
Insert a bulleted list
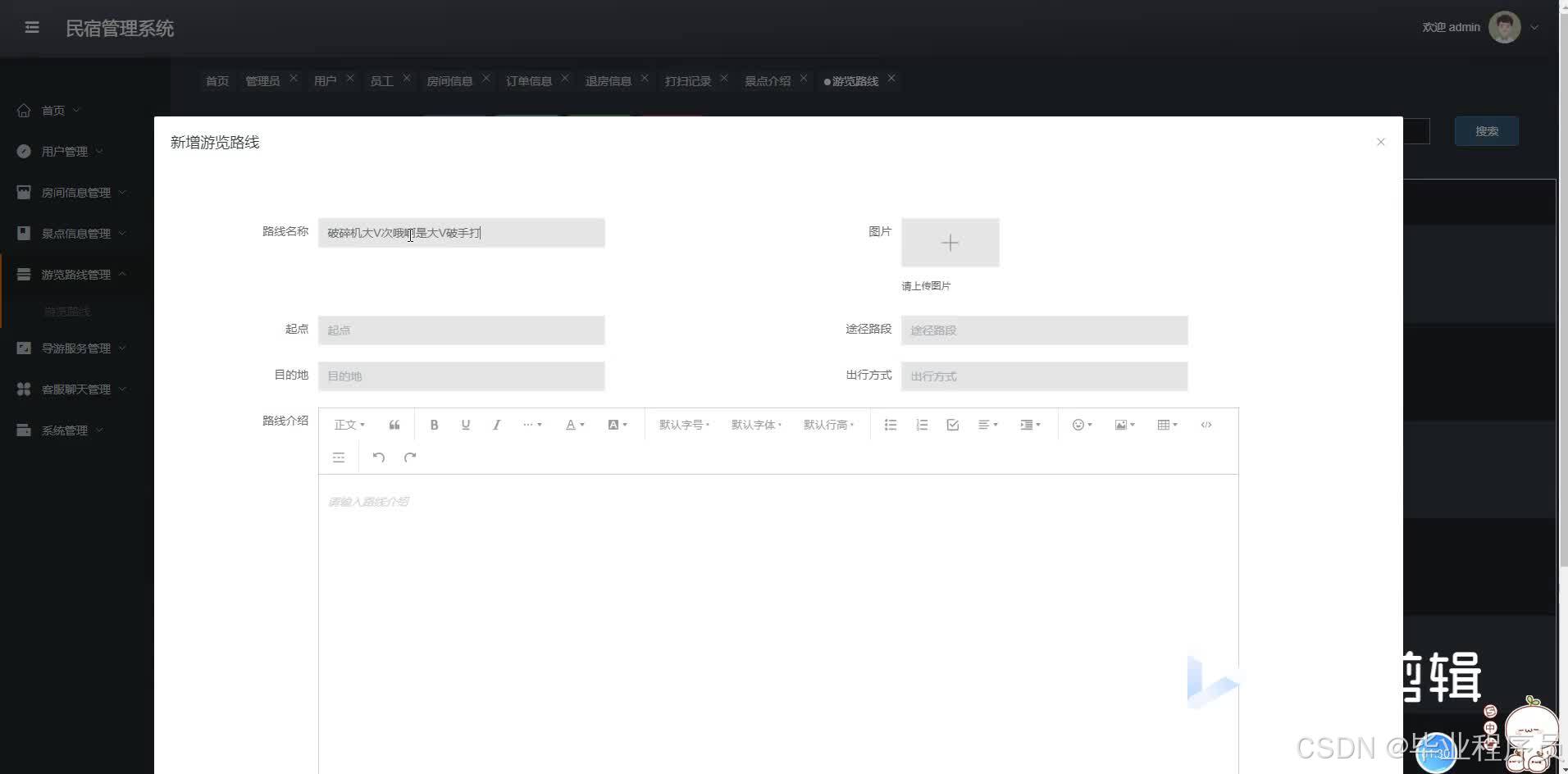891,425
